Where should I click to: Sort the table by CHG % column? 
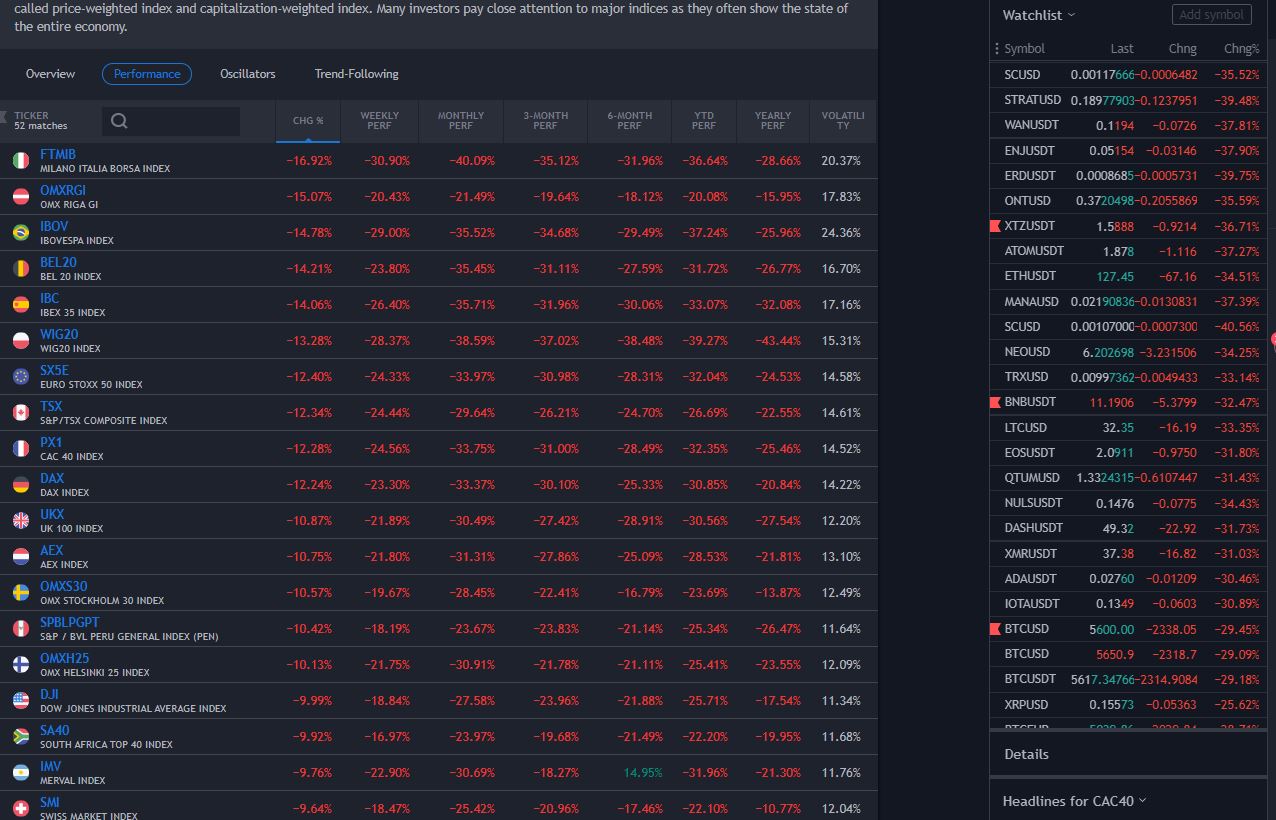coord(308,121)
